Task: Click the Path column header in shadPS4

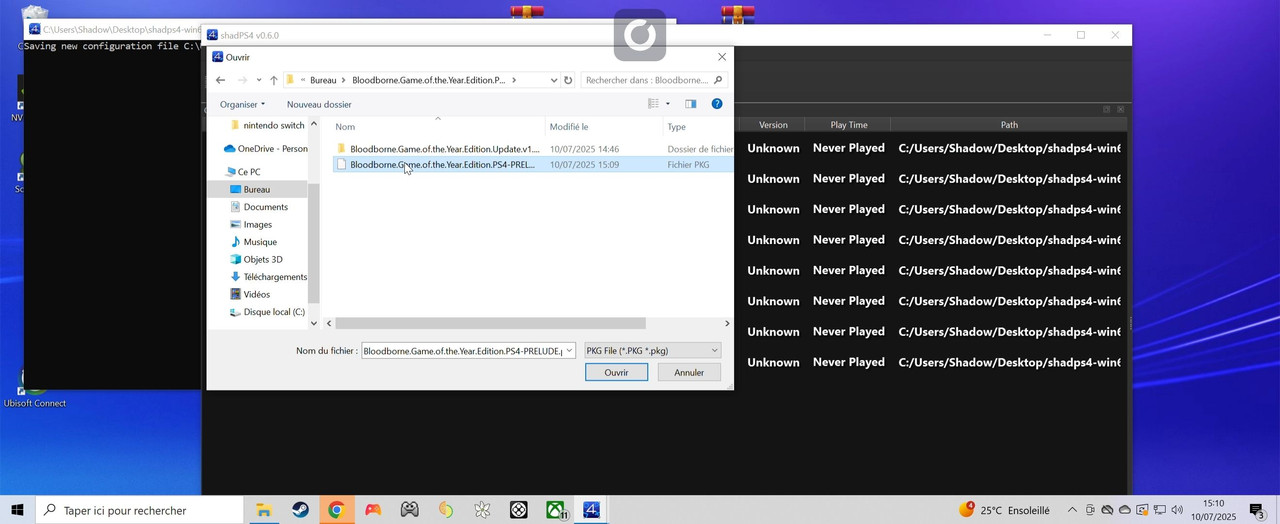Action: 1009,125
